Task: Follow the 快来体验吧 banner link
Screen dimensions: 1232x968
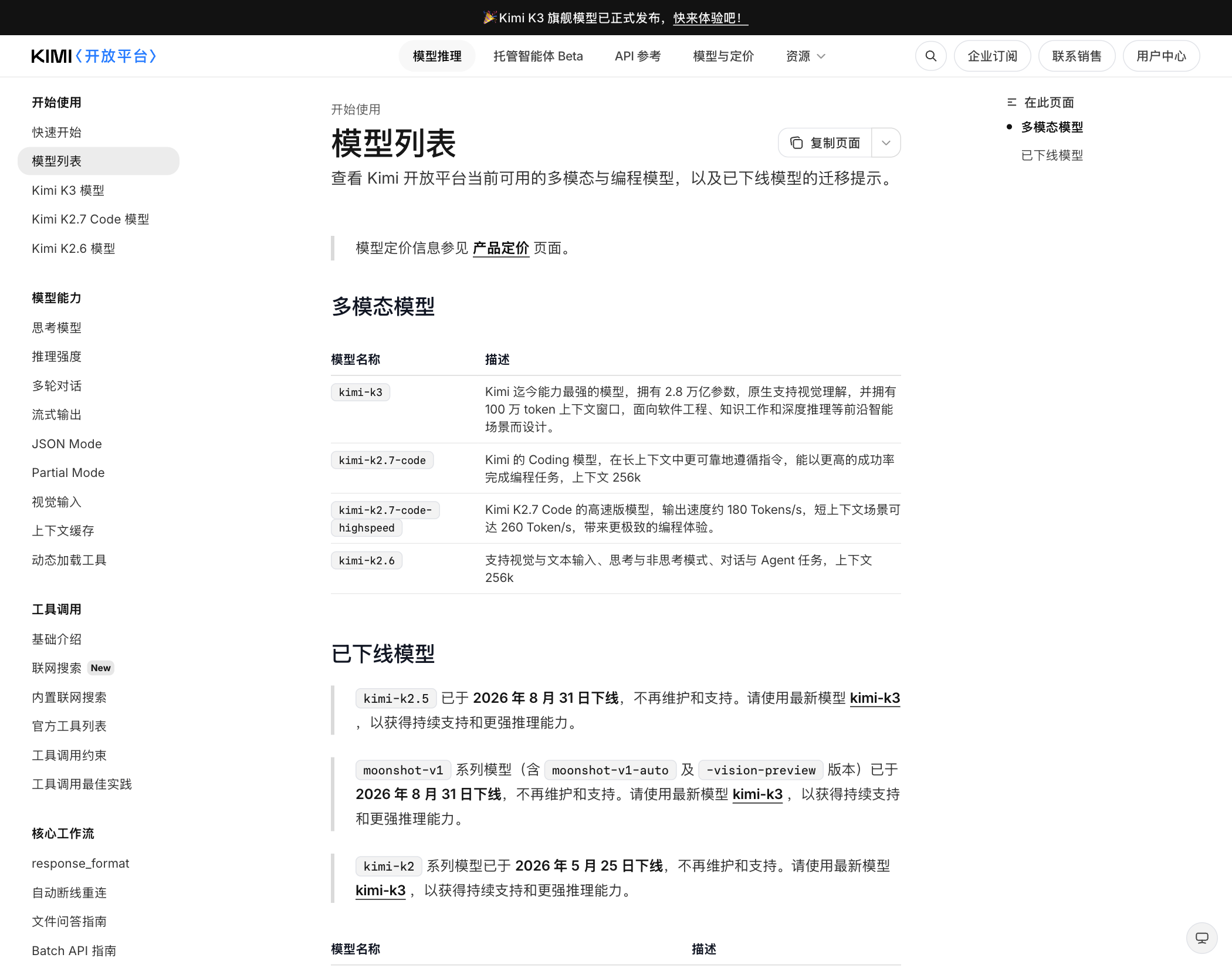Action: (x=710, y=18)
